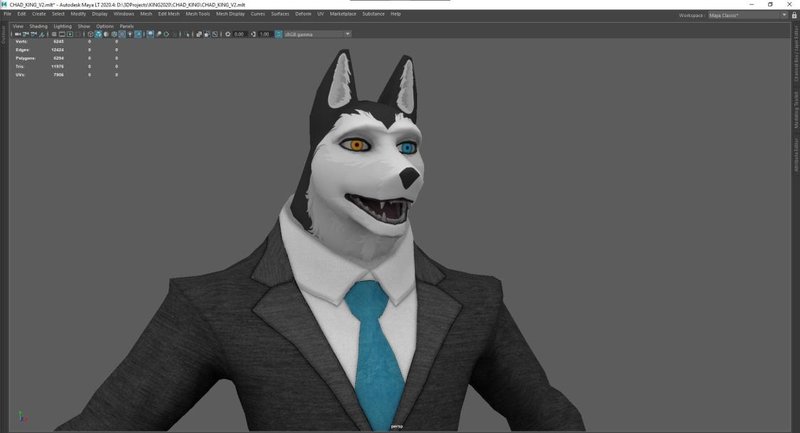Open the Create menu
Screen dimensions: 800x433
tap(39, 14)
